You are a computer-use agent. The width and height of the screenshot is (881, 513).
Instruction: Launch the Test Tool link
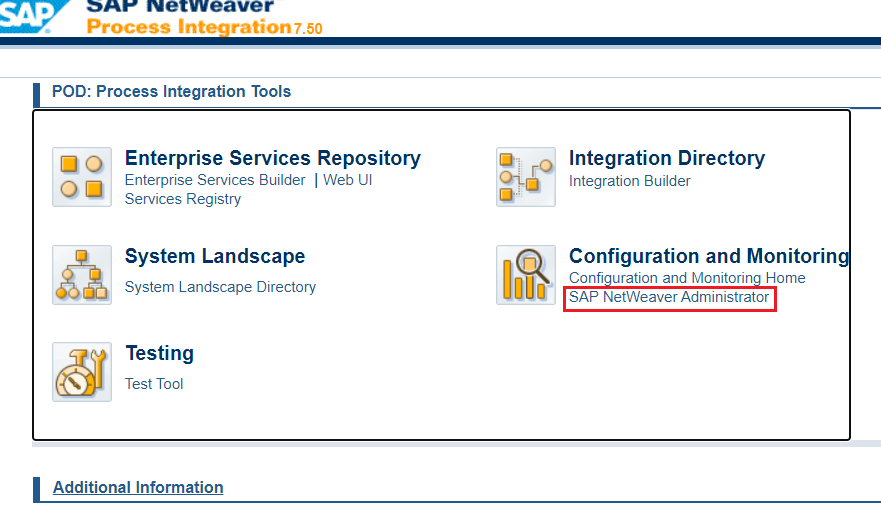click(154, 384)
